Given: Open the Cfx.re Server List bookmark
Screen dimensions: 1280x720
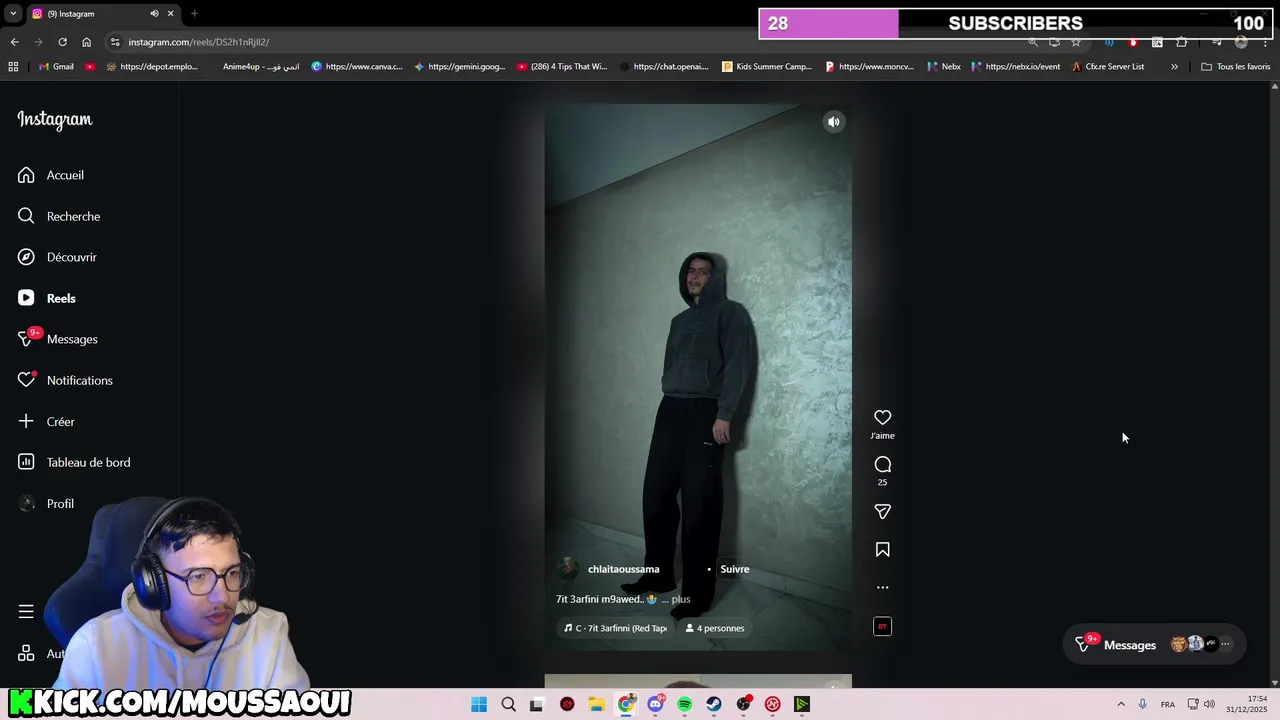Looking at the screenshot, I should click(x=1108, y=67).
